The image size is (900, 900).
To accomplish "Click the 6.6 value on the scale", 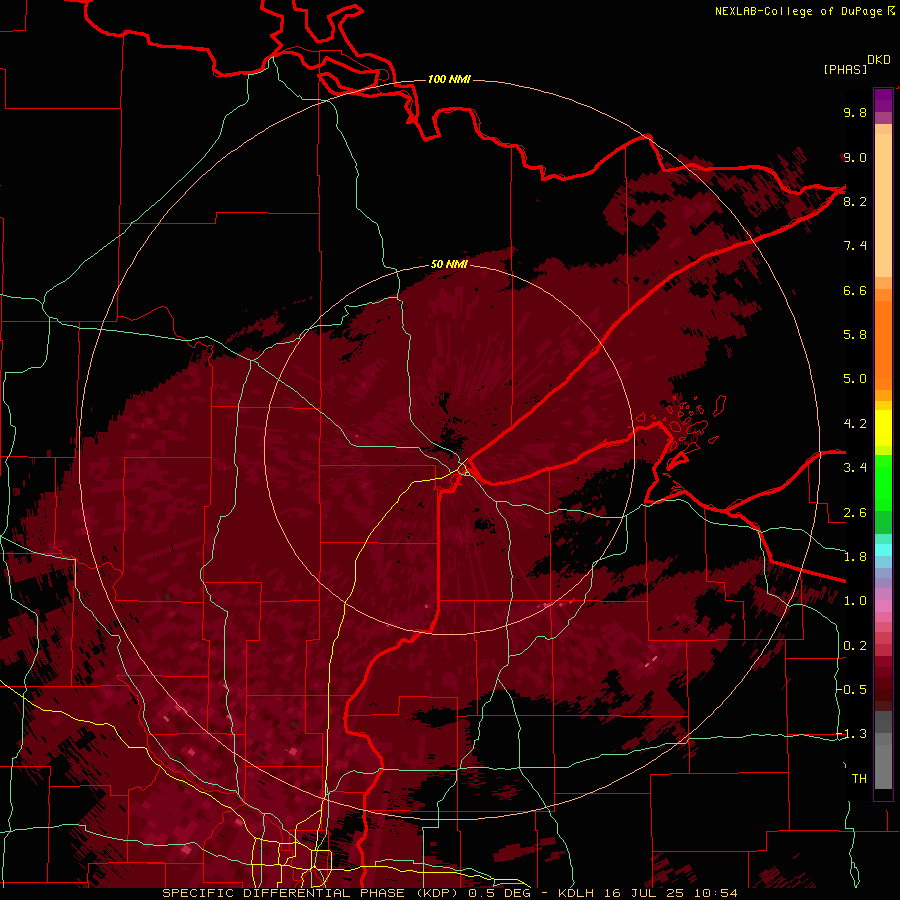I will click(855, 290).
